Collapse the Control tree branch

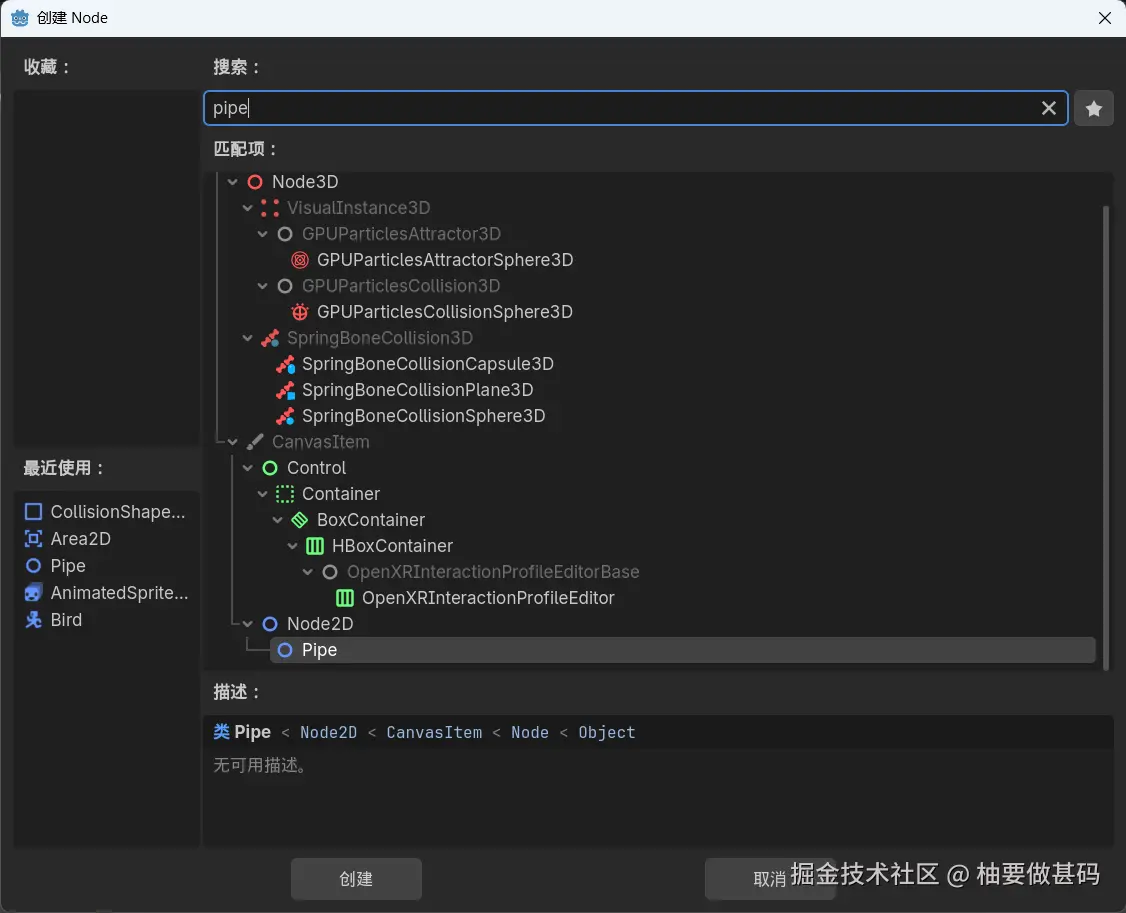[x=248, y=468]
